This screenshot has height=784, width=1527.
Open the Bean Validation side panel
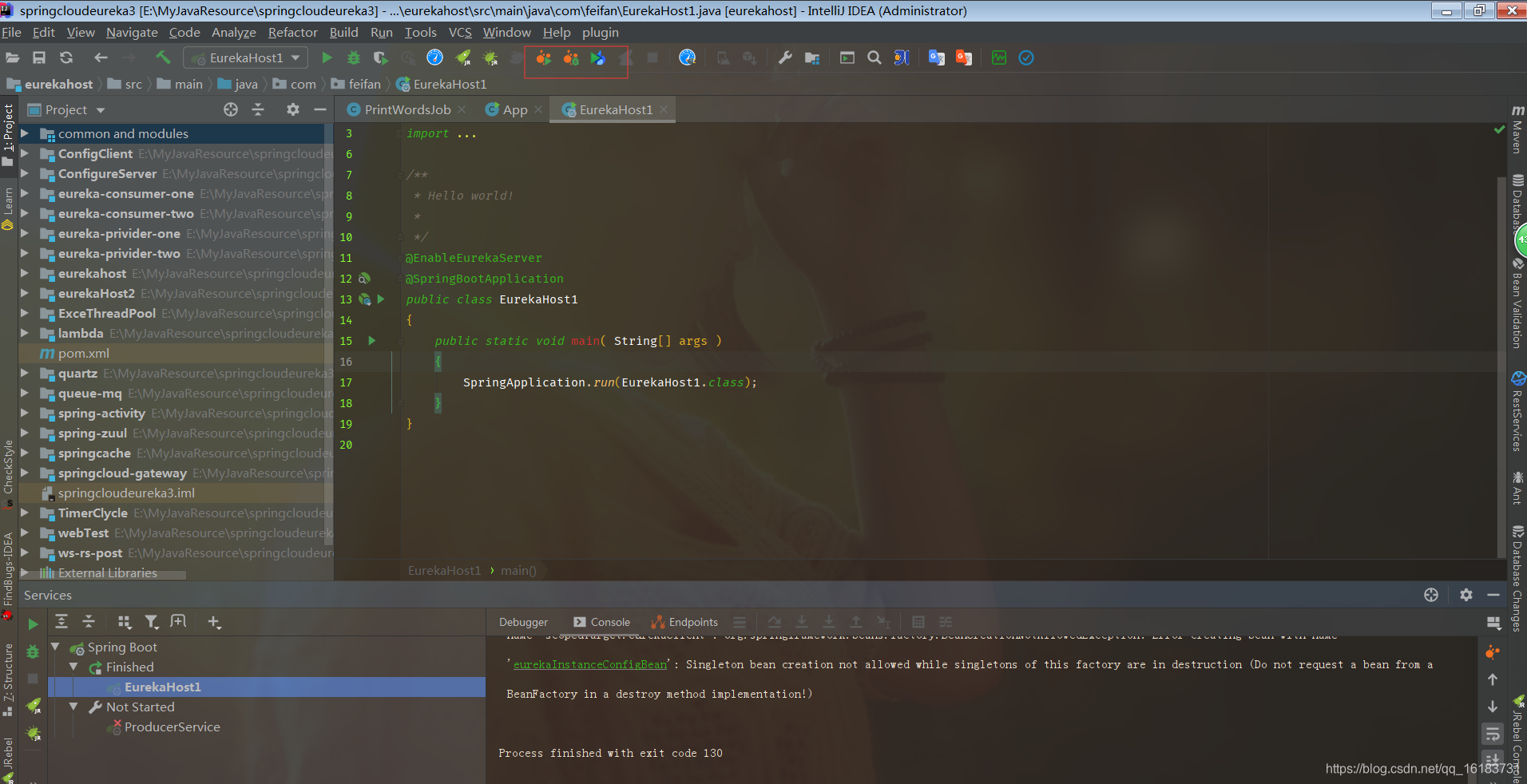(x=1517, y=303)
